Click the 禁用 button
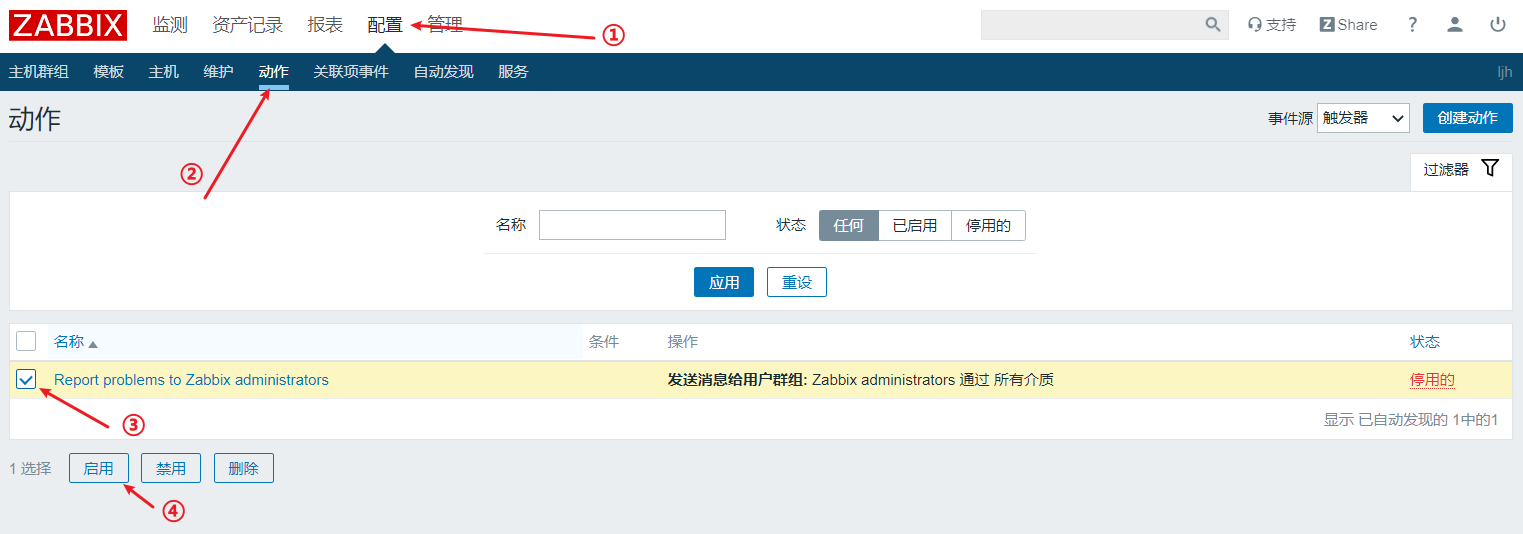The width and height of the screenshot is (1523, 534). point(171,468)
